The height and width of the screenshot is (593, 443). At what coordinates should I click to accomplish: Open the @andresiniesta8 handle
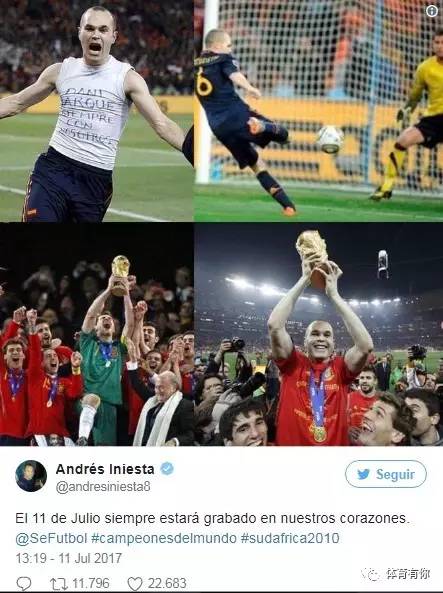click(103, 486)
